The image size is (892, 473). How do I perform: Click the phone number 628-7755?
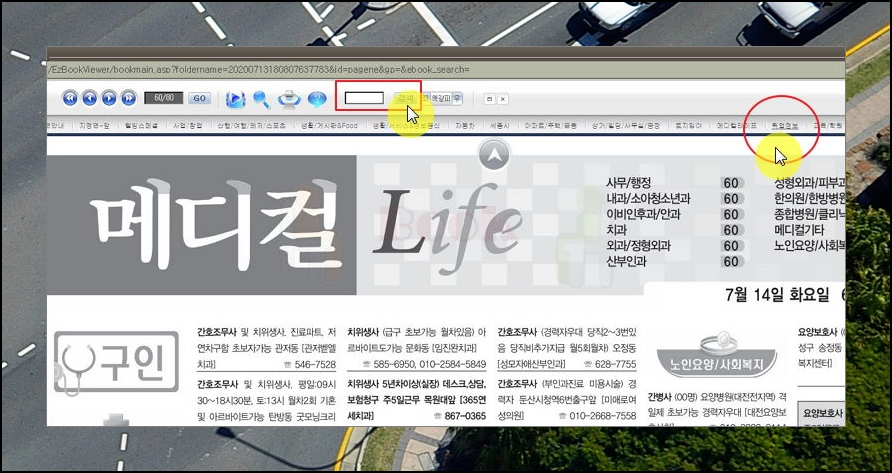tap(615, 364)
